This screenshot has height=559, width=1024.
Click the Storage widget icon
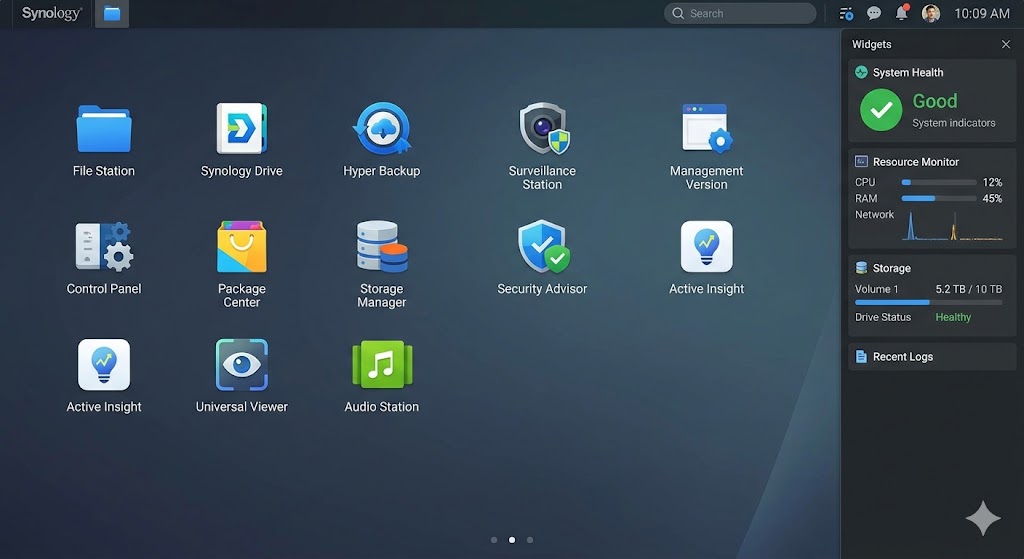point(861,268)
